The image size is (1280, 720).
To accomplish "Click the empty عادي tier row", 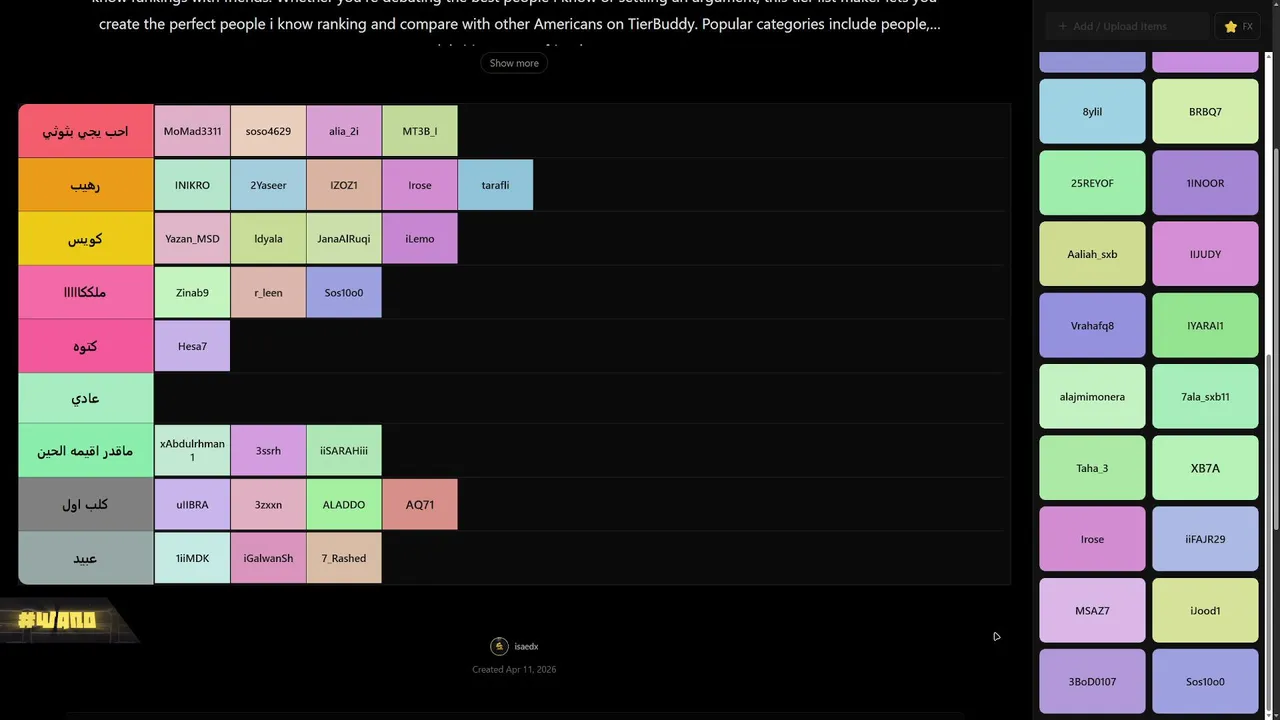I will pos(580,399).
